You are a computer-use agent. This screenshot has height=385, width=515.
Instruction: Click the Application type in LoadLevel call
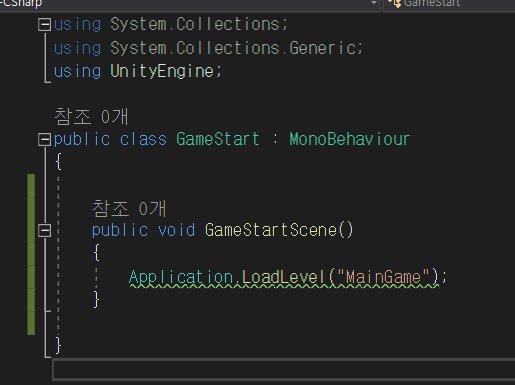pos(181,277)
